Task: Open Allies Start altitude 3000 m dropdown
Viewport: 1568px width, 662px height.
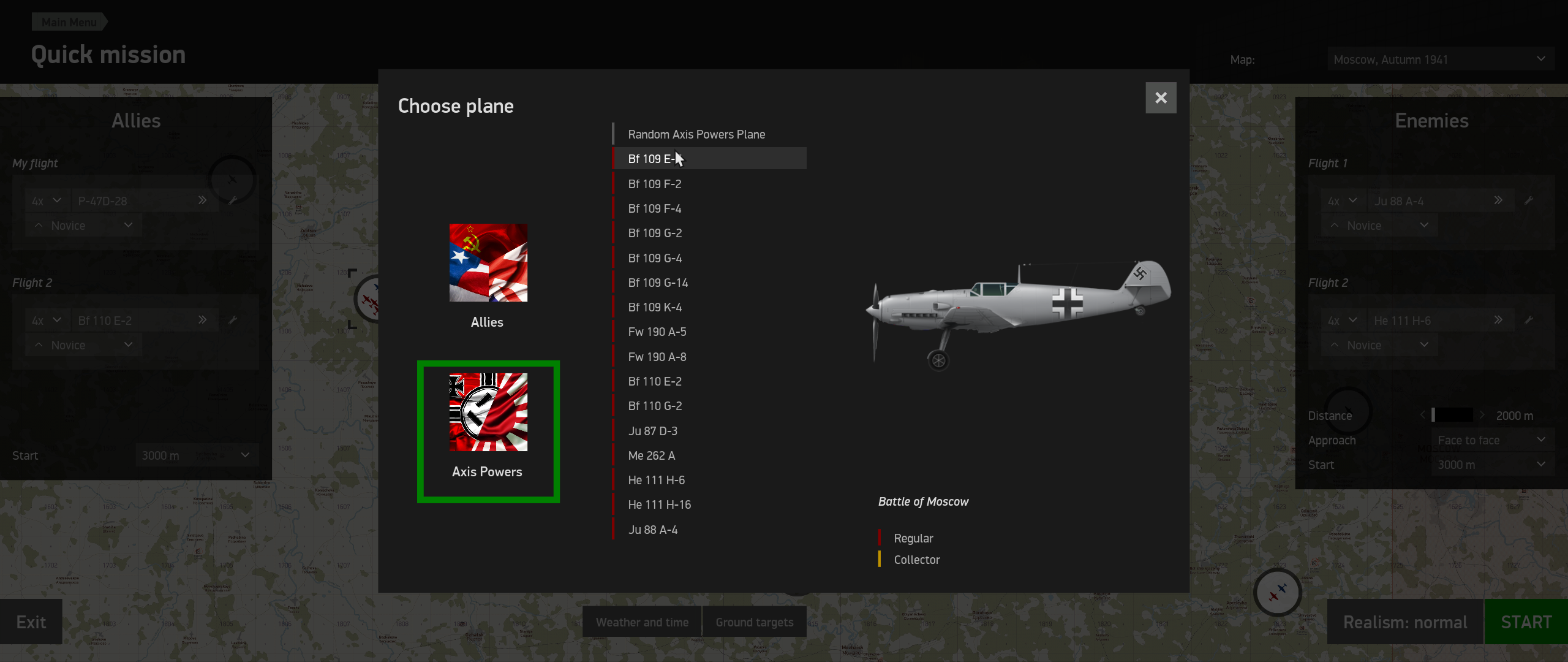Action: coord(197,455)
